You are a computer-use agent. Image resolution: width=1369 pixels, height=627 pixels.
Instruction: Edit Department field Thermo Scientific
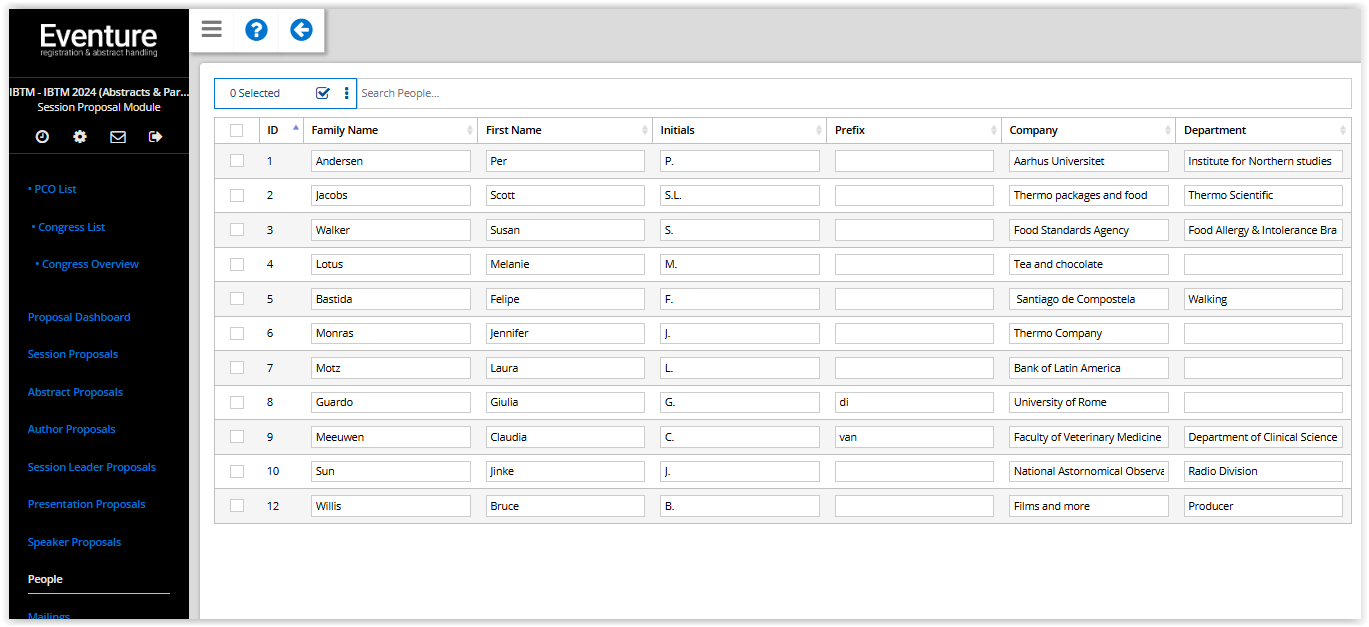tap(1263, 195)
